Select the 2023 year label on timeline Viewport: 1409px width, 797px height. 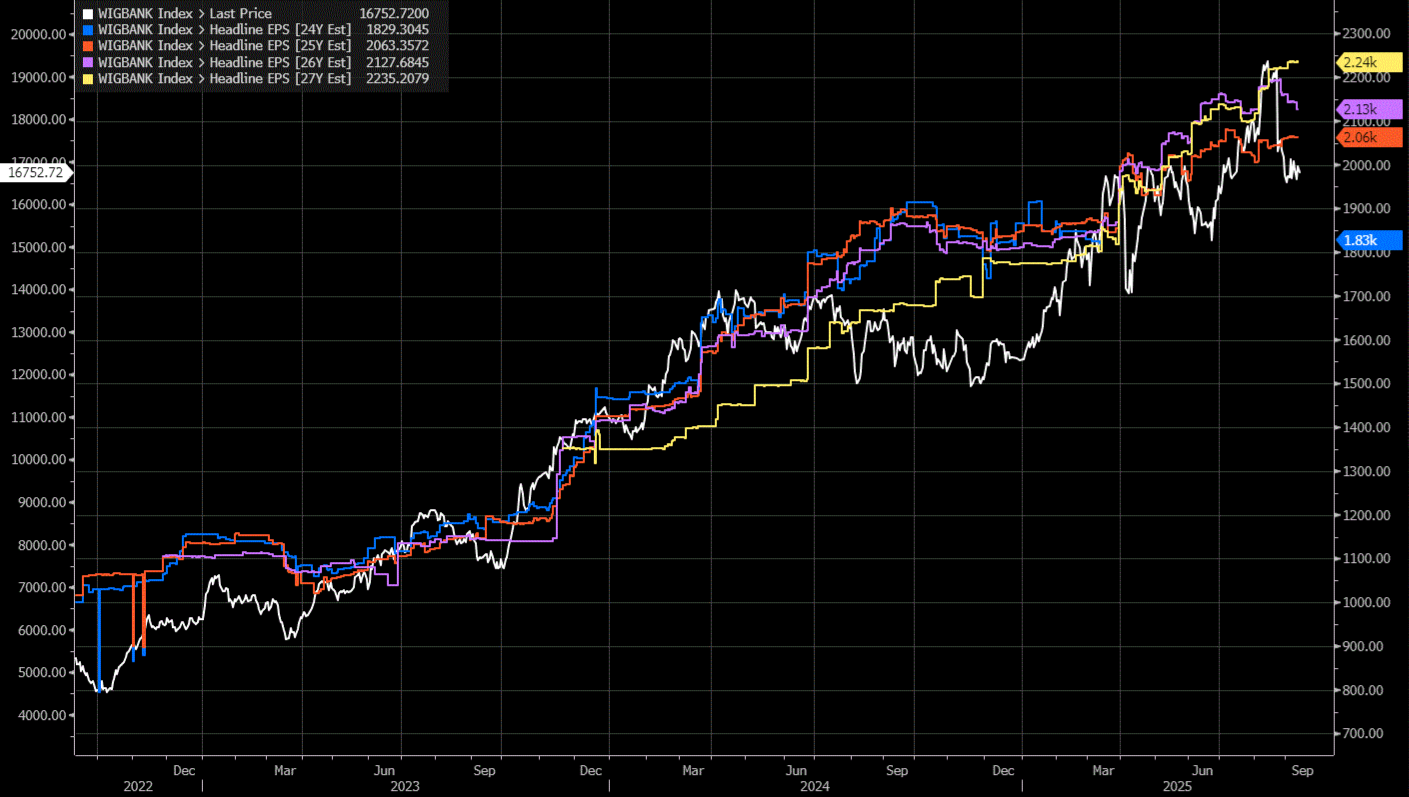coord(405,786)
